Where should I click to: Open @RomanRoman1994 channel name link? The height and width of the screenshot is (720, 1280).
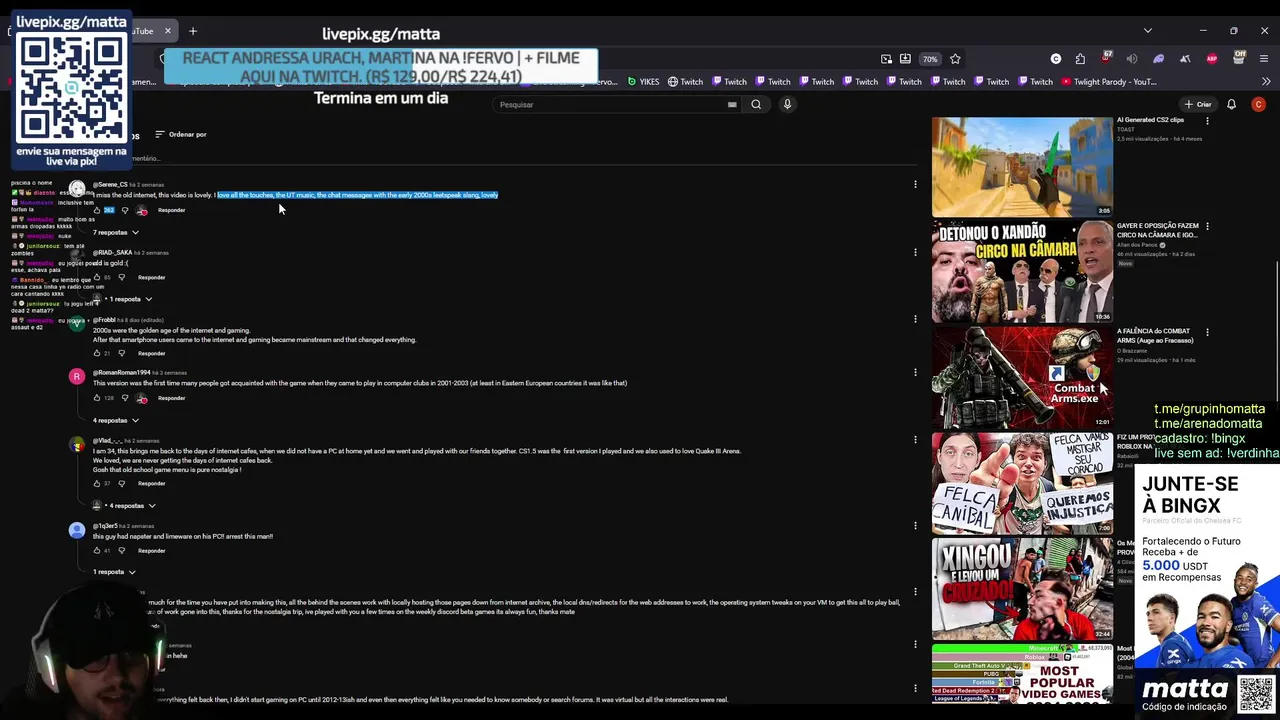pyautogui.click(x=121, y=373)
